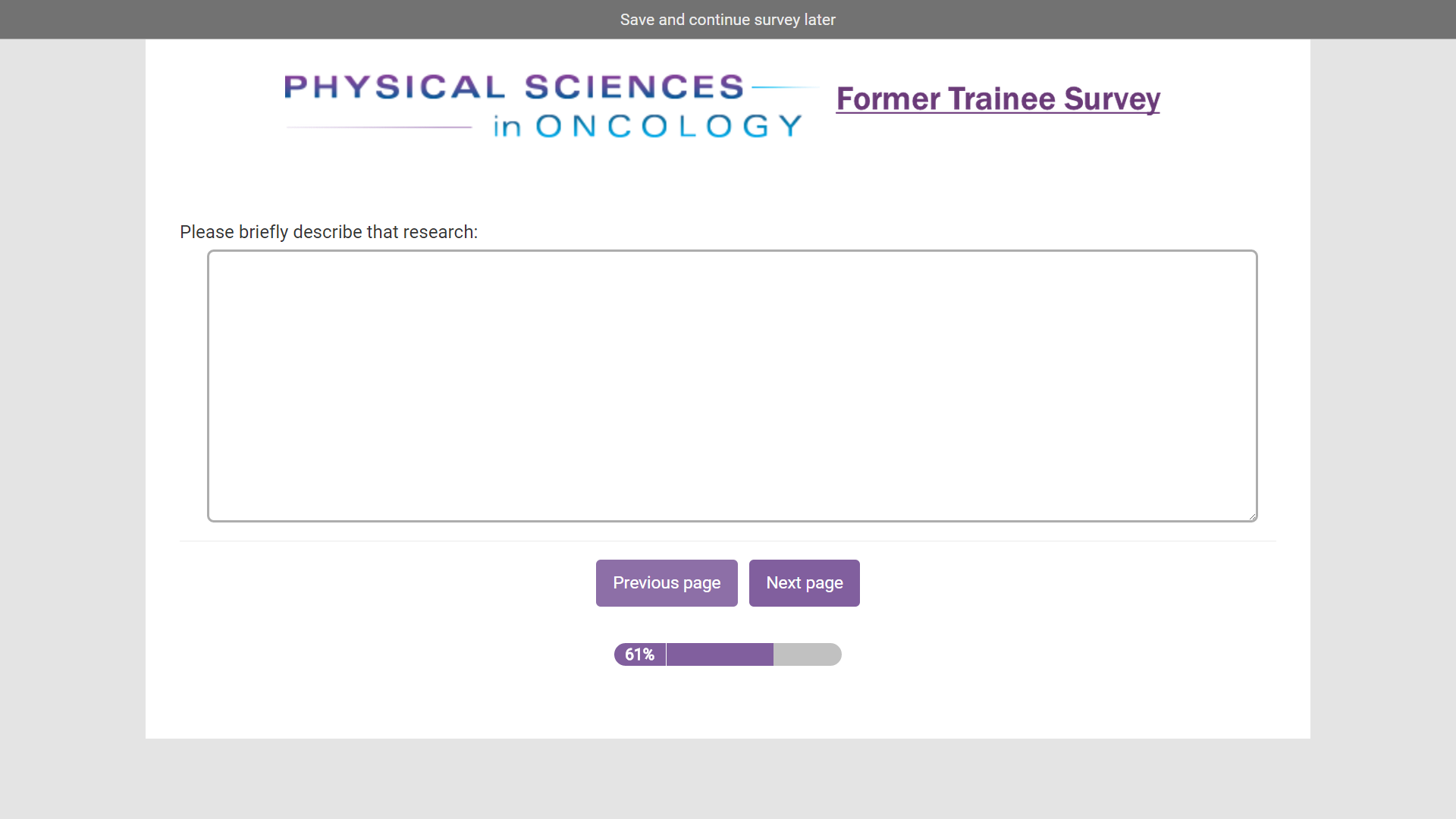The width and height of the screenshot is (1456, 819).
Task: Click the word 'Survey' in the page title
Action: click(x=1111, y=99)
